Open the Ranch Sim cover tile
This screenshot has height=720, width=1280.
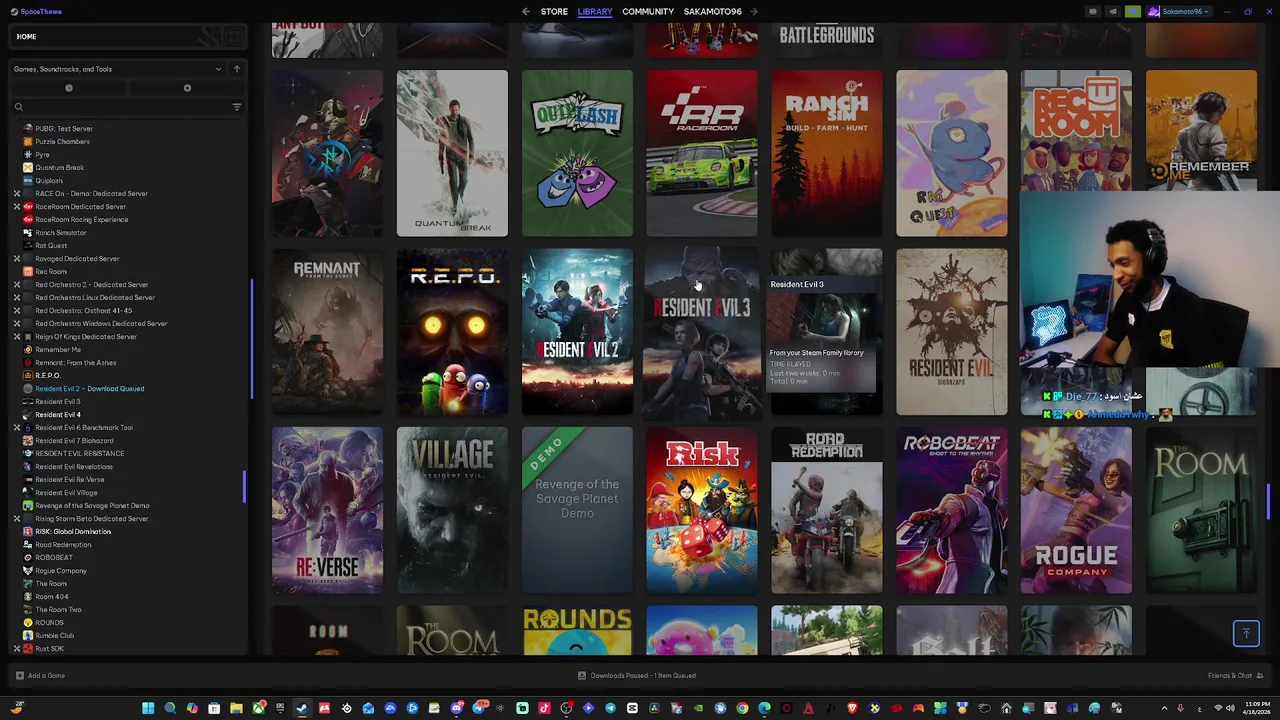click(827, 153)
